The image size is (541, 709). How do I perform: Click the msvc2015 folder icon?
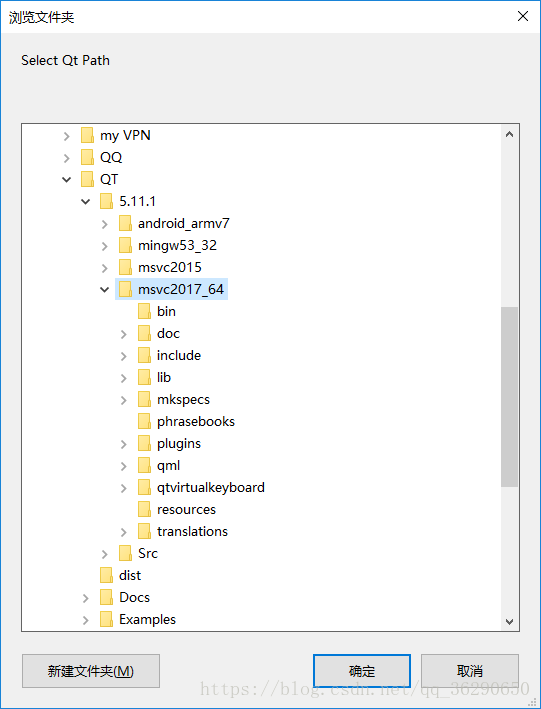click(125, 267)
